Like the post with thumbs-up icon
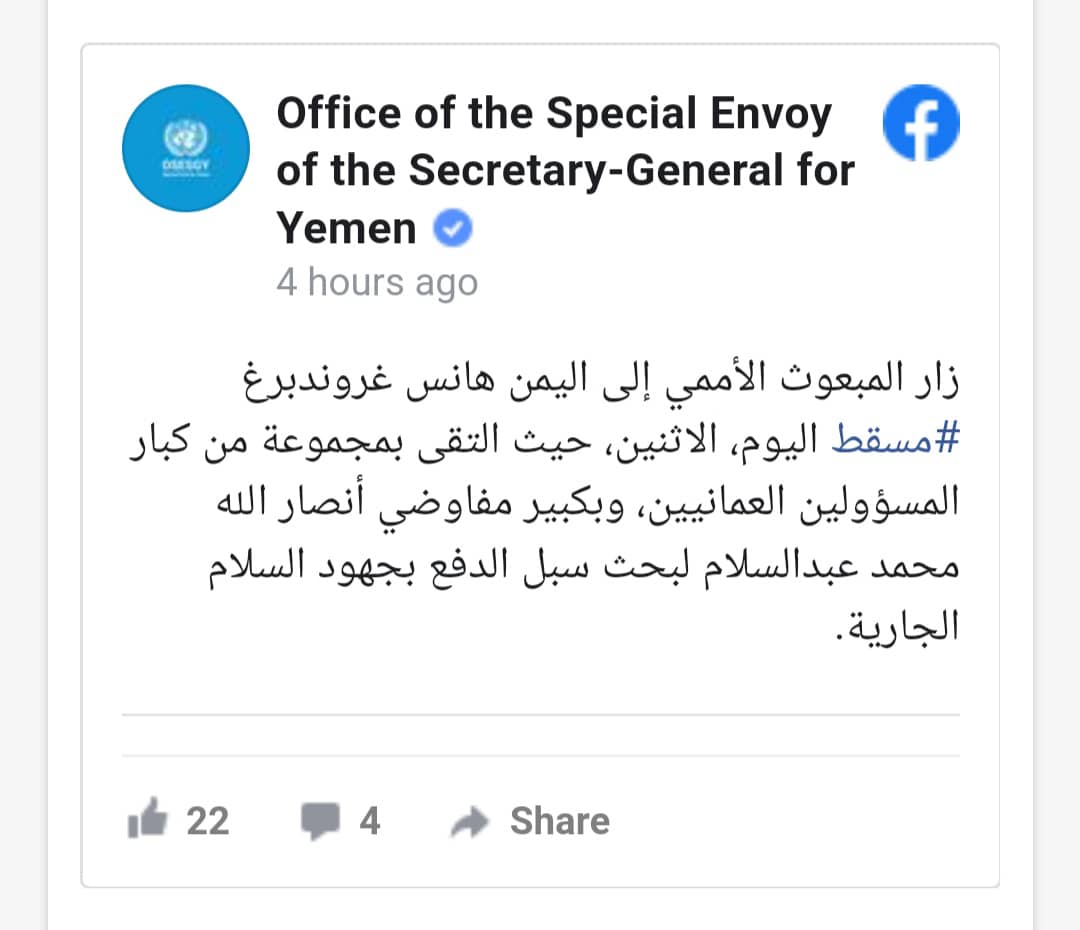The width and height of the screenshot is (1080, 930). [147, 818]
